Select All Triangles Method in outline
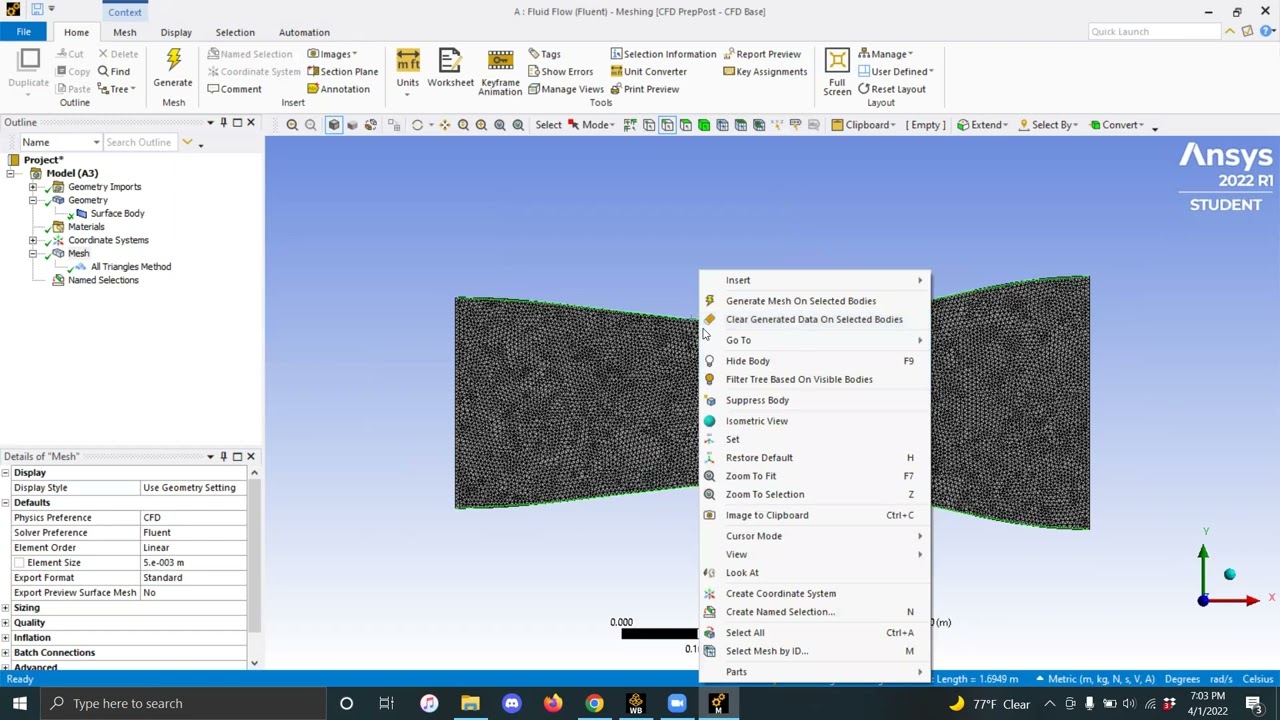Screen dimensions: 1280x720 coord(130,267)
